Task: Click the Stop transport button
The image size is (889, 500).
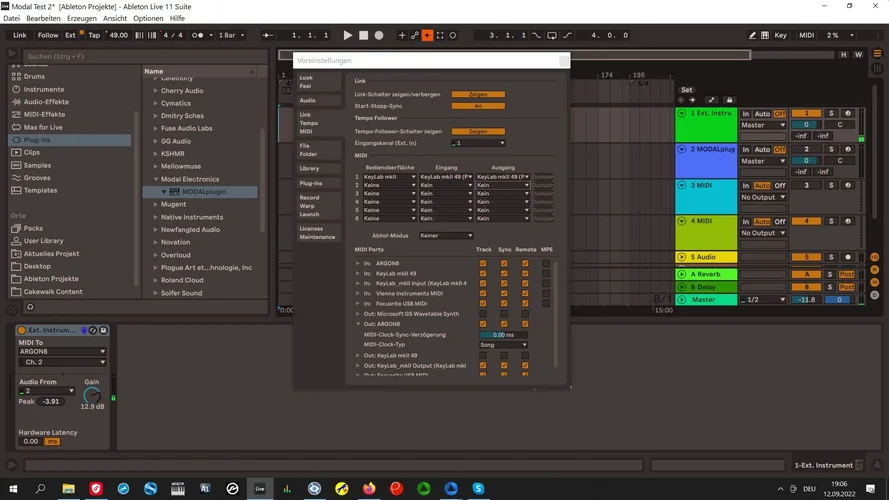Action: 363,35
